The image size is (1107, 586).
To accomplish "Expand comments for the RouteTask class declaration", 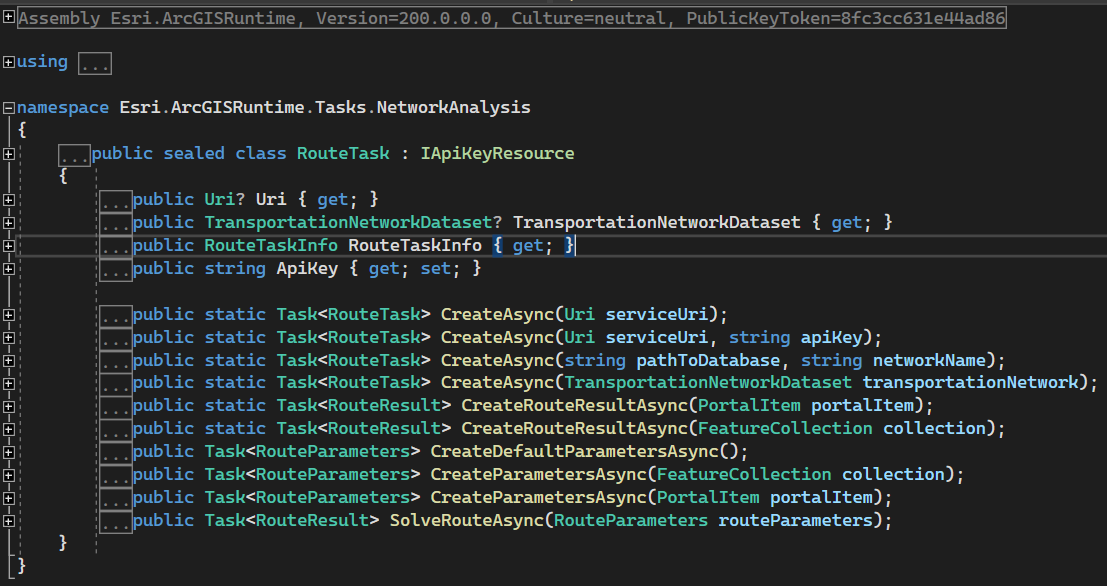I will click(x=8, y=154).
